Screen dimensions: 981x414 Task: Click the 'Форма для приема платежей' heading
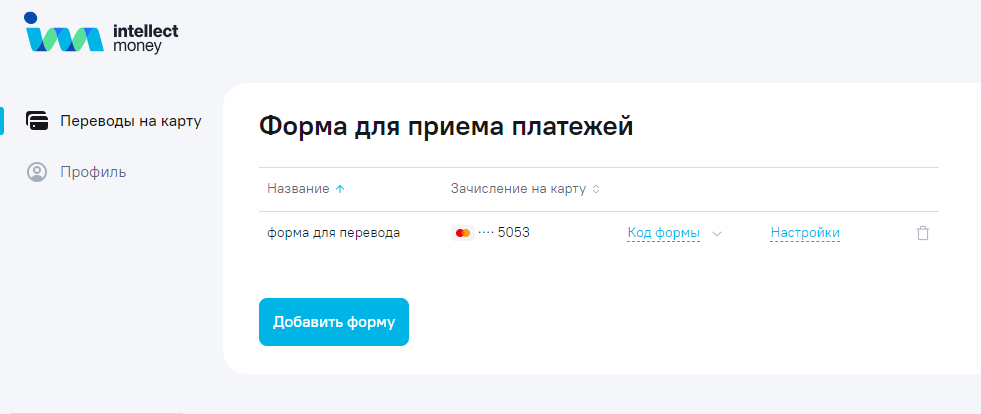coord(446,126)
